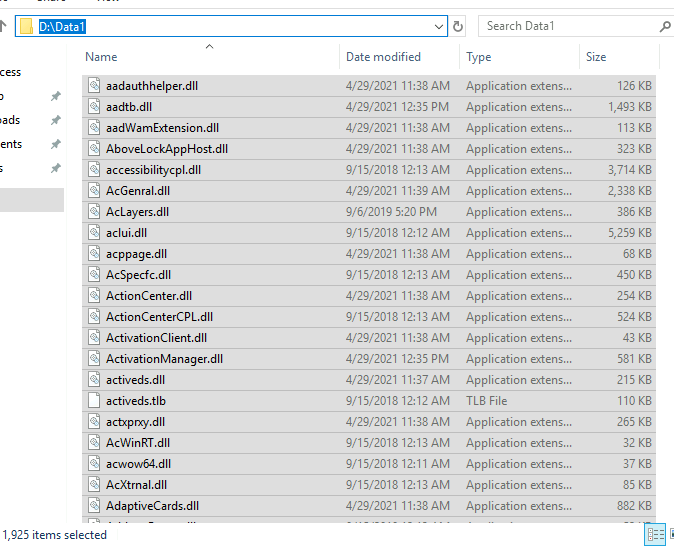Click the AcSpecfc.dll file icon

[94, 275]
